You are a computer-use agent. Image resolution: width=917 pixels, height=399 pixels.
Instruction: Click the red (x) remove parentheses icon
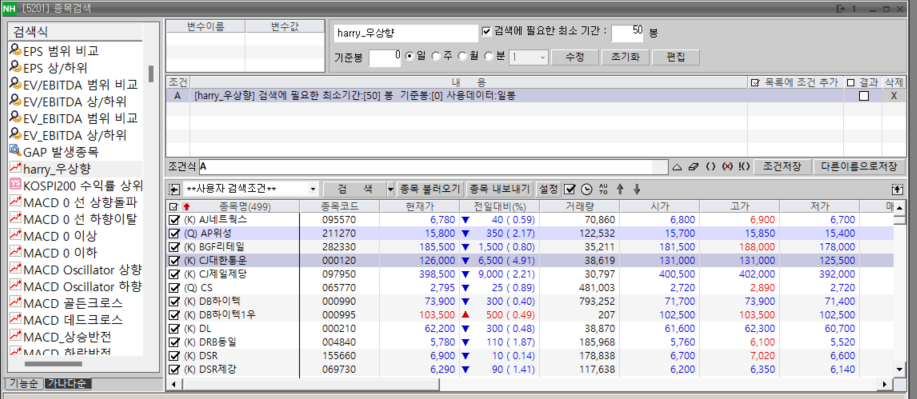coord(728,166)
